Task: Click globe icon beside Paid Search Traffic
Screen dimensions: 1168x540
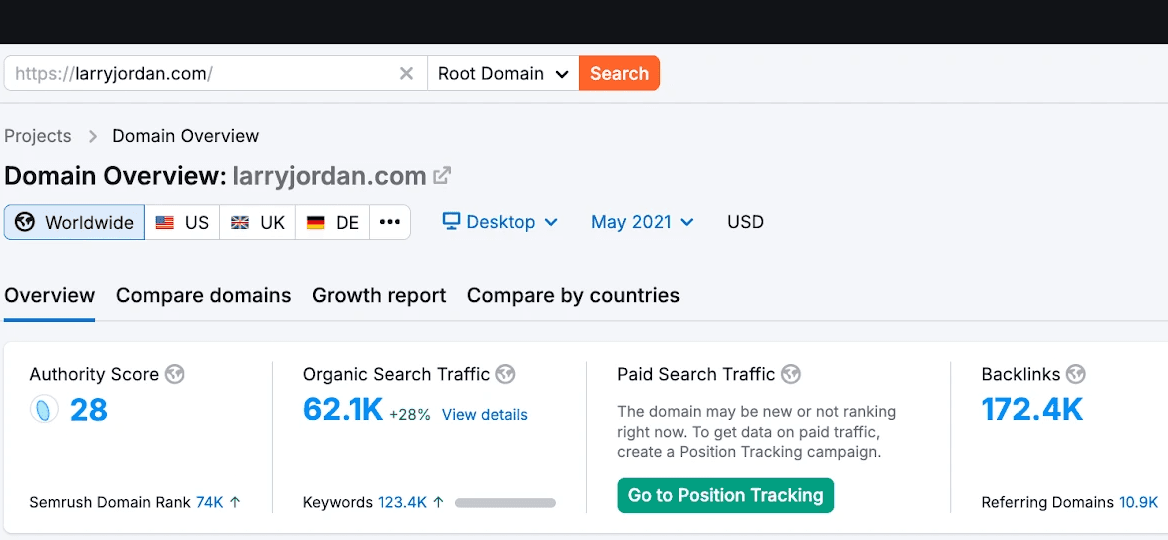Action: click(791, 374)
